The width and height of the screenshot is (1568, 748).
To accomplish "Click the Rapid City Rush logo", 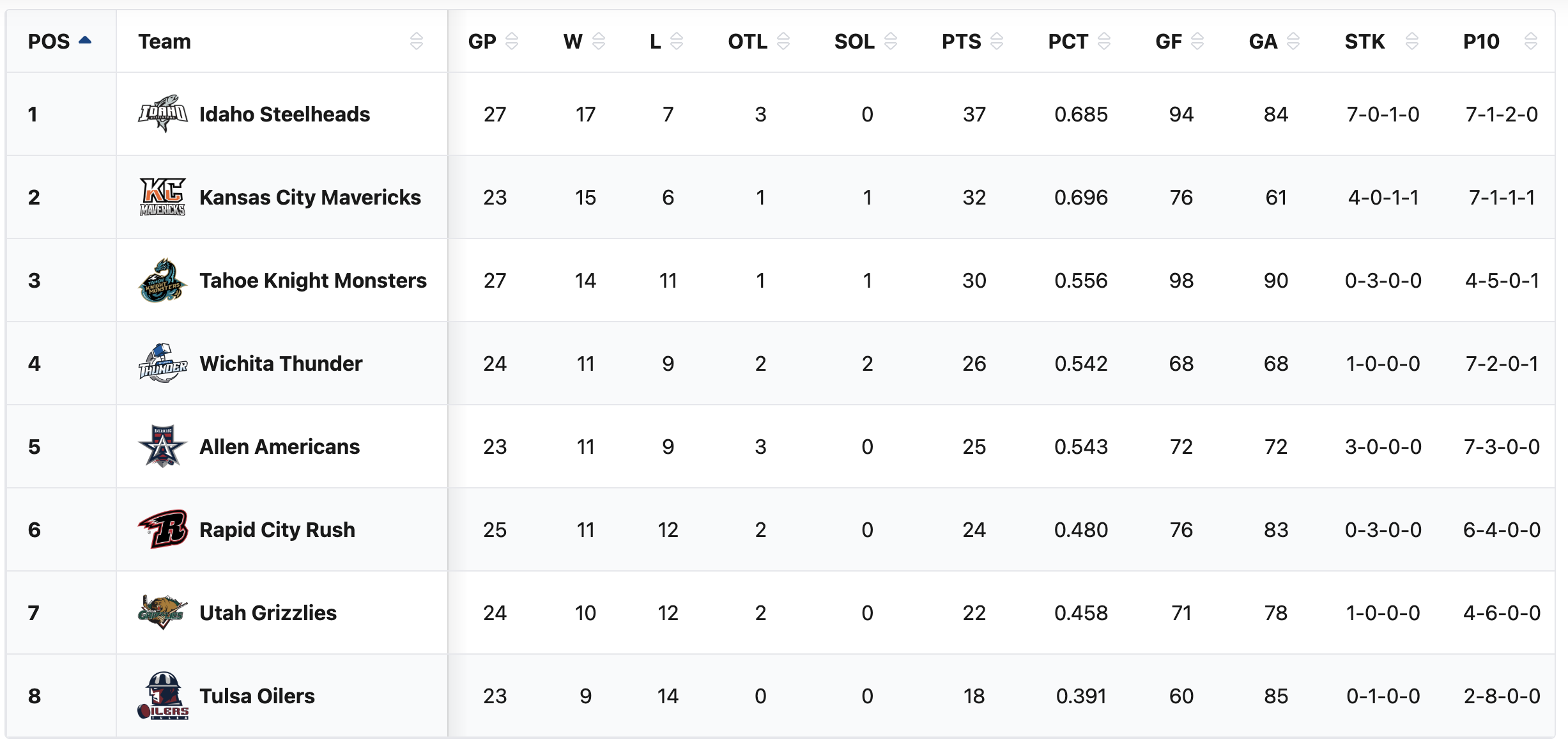I will coord(163,529).
